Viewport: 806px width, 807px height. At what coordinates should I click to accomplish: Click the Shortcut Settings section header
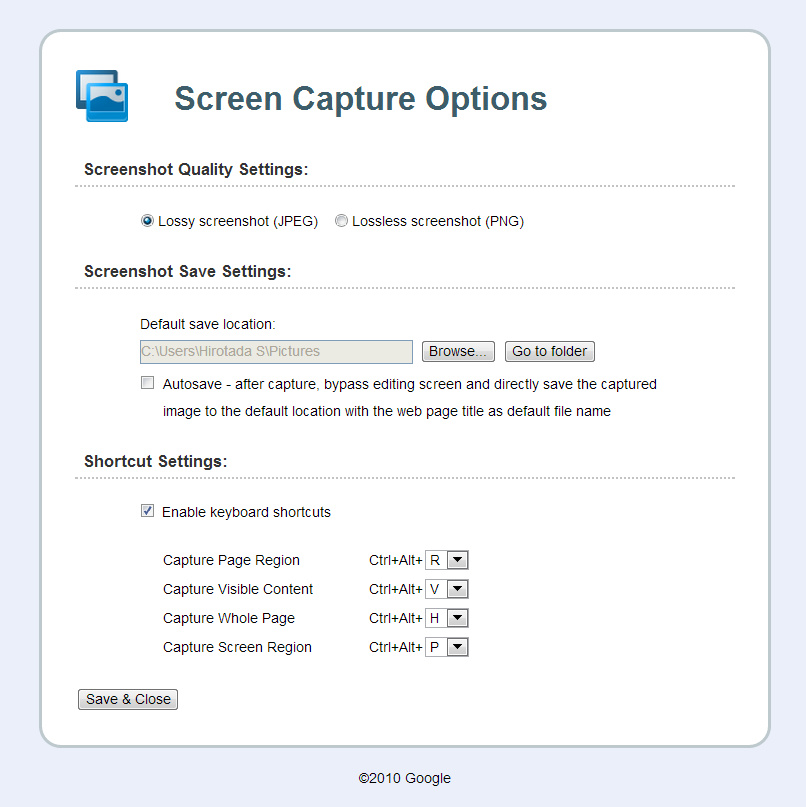coord(156,462)
